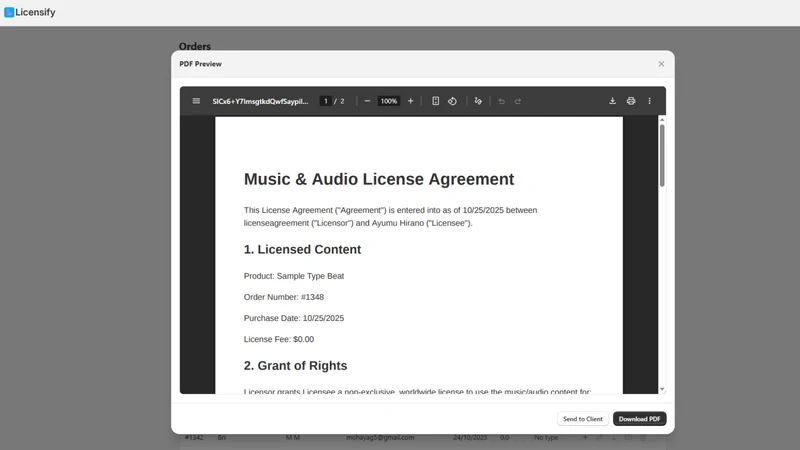This screenshot has width=800, height=450.
Task: Click the scrollbar up arrow in PDF viewer
Action: 662,120
